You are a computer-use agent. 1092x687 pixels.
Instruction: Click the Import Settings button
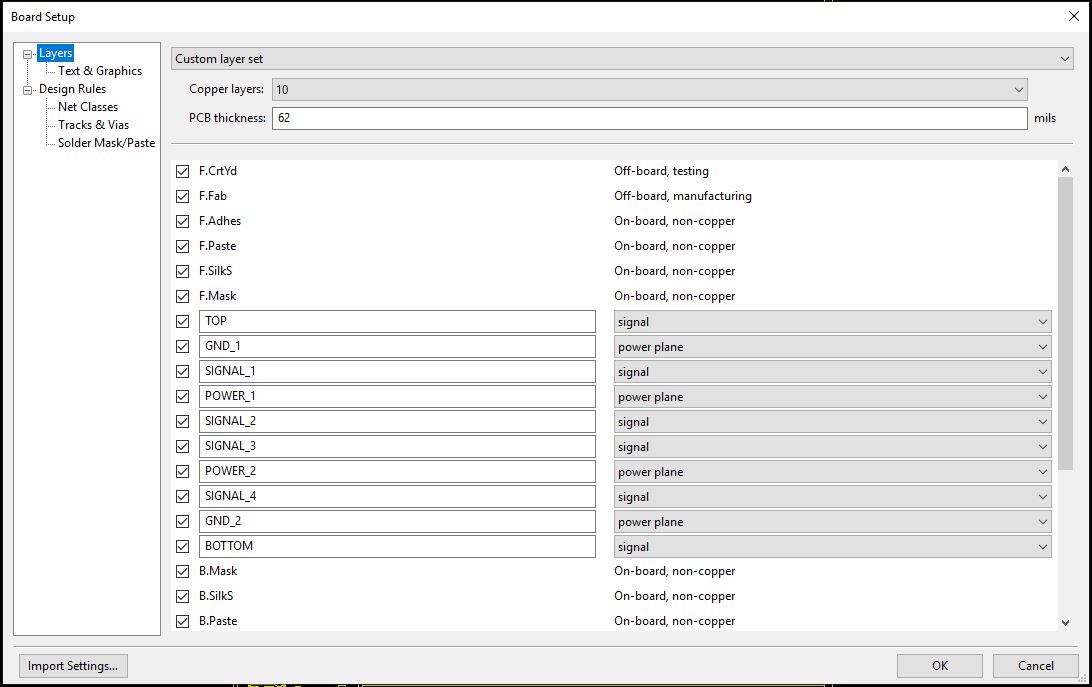coord(73,666)
